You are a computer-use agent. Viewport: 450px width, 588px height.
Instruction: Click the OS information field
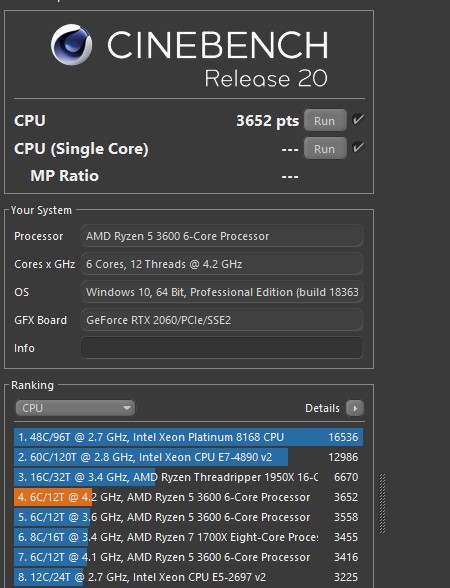[x=222, y=292]
